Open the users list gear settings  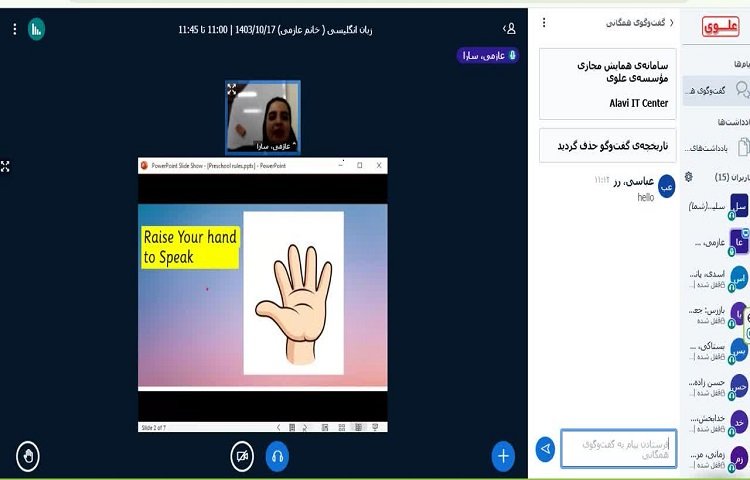pos(688,177)
